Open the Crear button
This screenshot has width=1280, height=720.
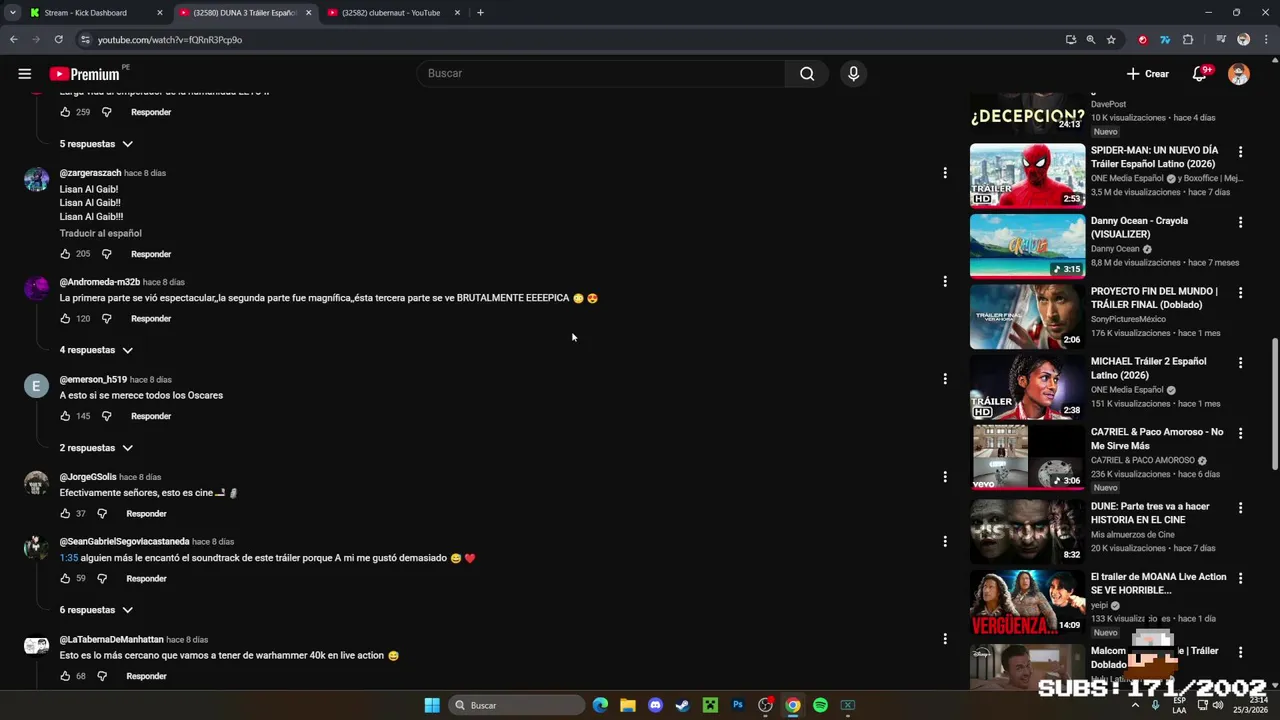(x=1147, y=74)
